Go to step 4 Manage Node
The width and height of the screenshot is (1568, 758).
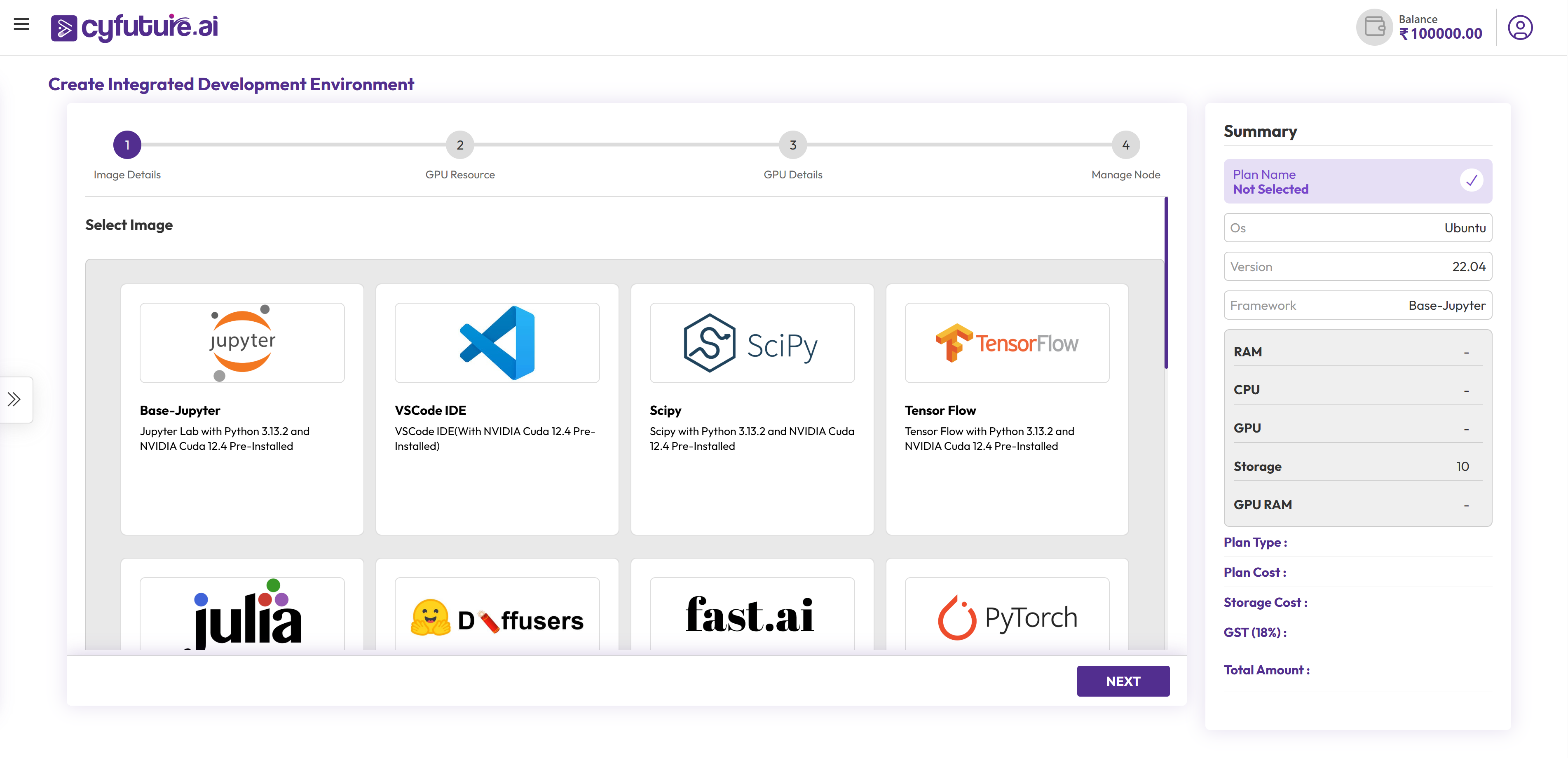pos(1125,145)
